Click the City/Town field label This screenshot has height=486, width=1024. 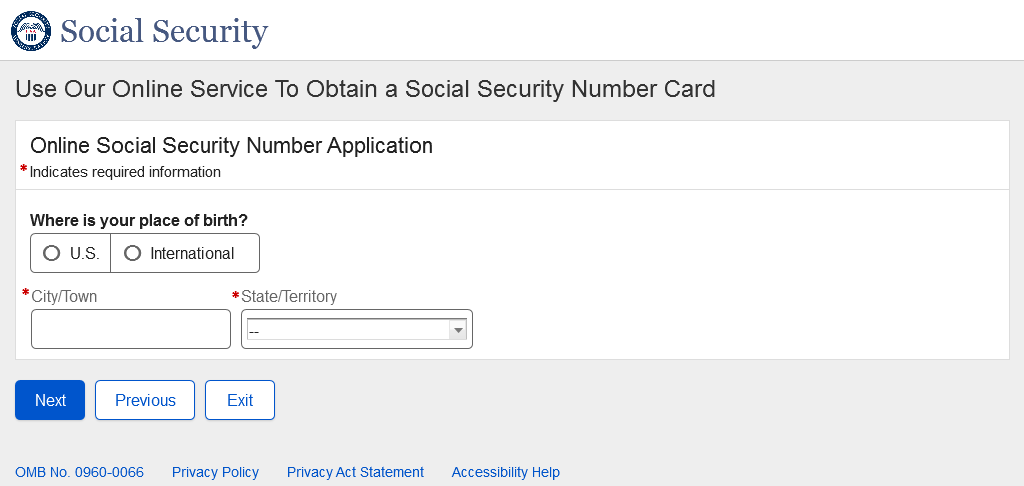coord(64,296)
